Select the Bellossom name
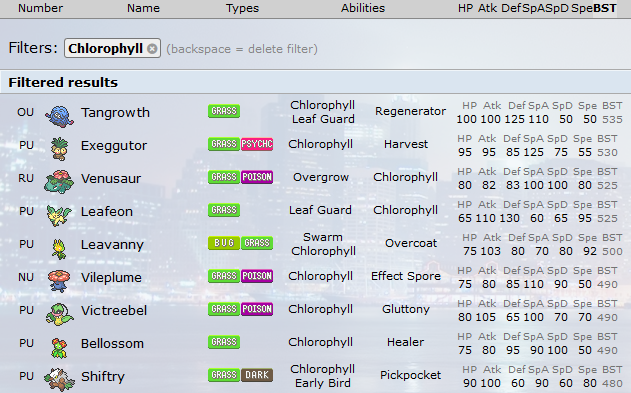Viewport: 631px width, 393px height. click(112, 344)
